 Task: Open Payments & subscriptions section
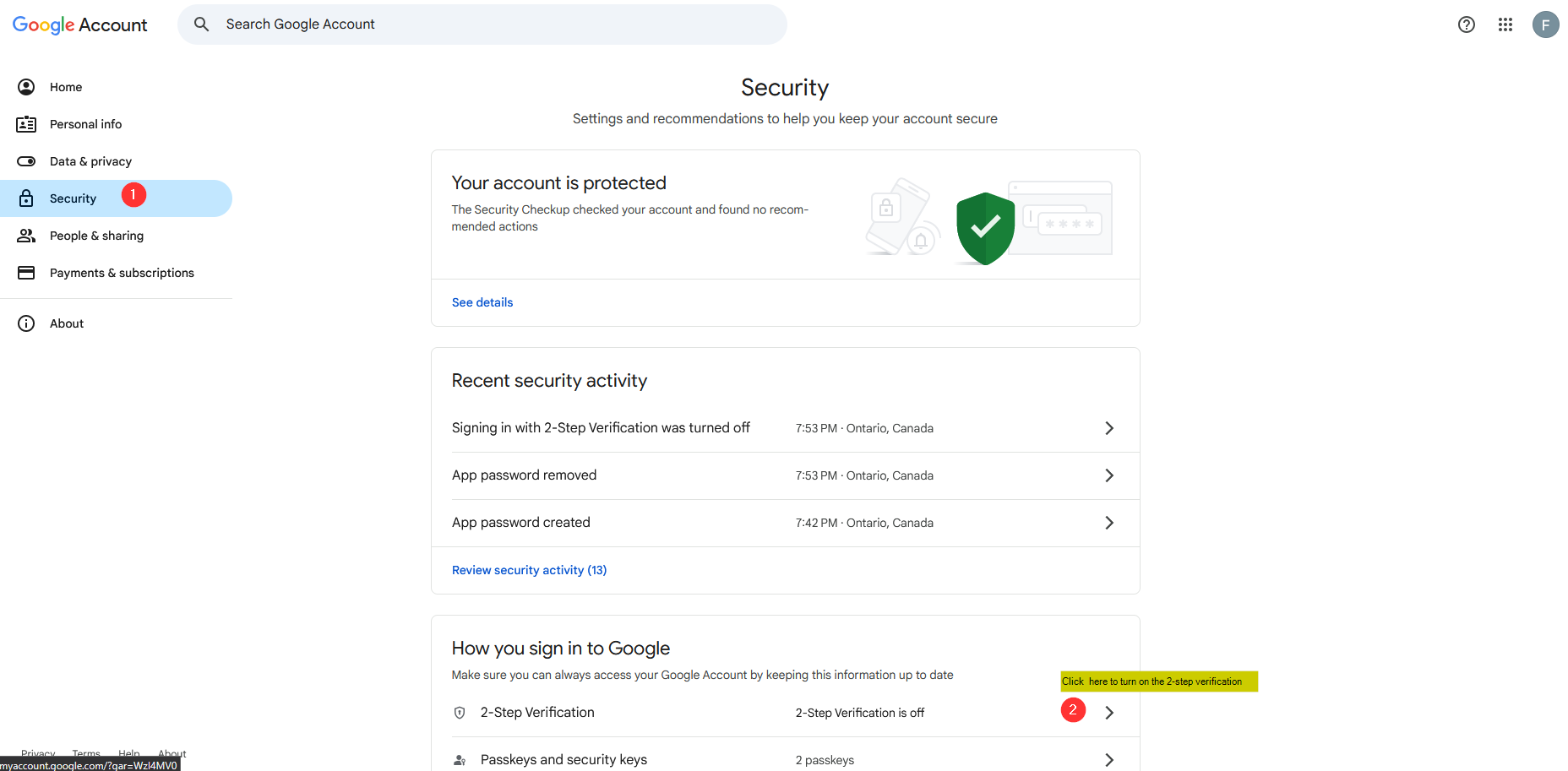pyautogui.click(x=122, y=273)
